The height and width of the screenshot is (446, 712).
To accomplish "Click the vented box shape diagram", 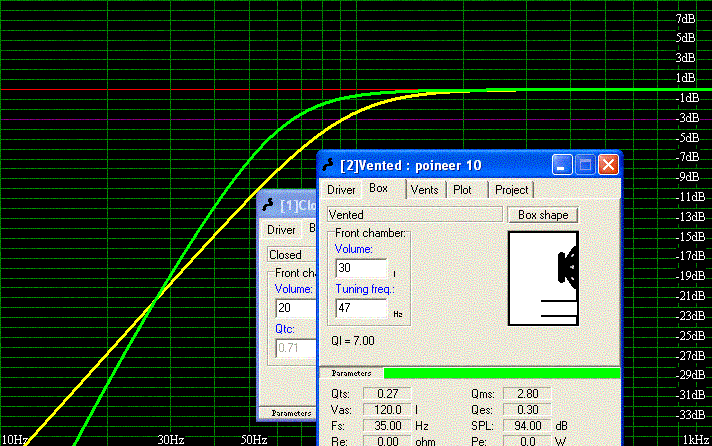I will pos(543,278).
